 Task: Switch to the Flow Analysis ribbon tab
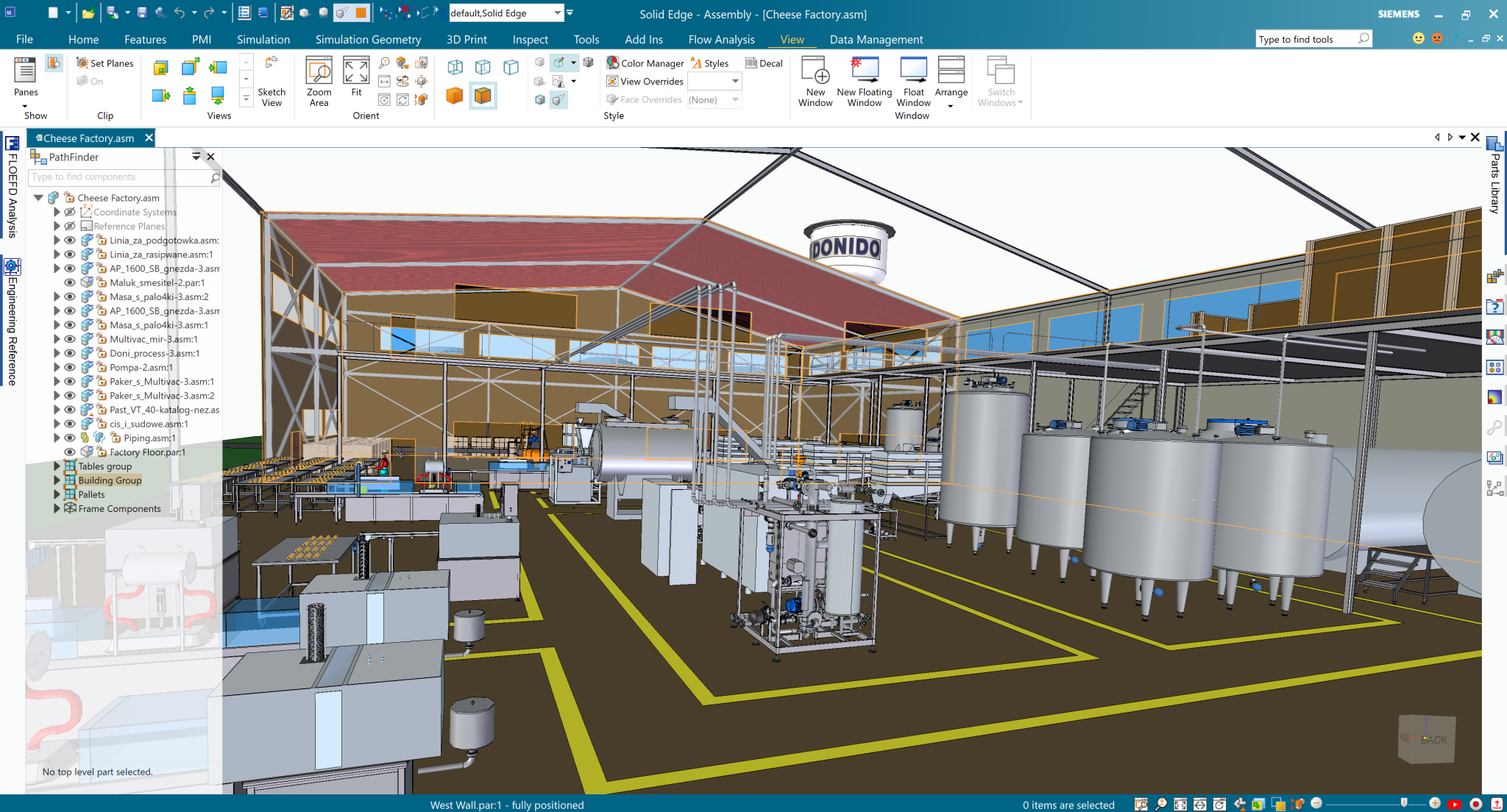point(720,39)
